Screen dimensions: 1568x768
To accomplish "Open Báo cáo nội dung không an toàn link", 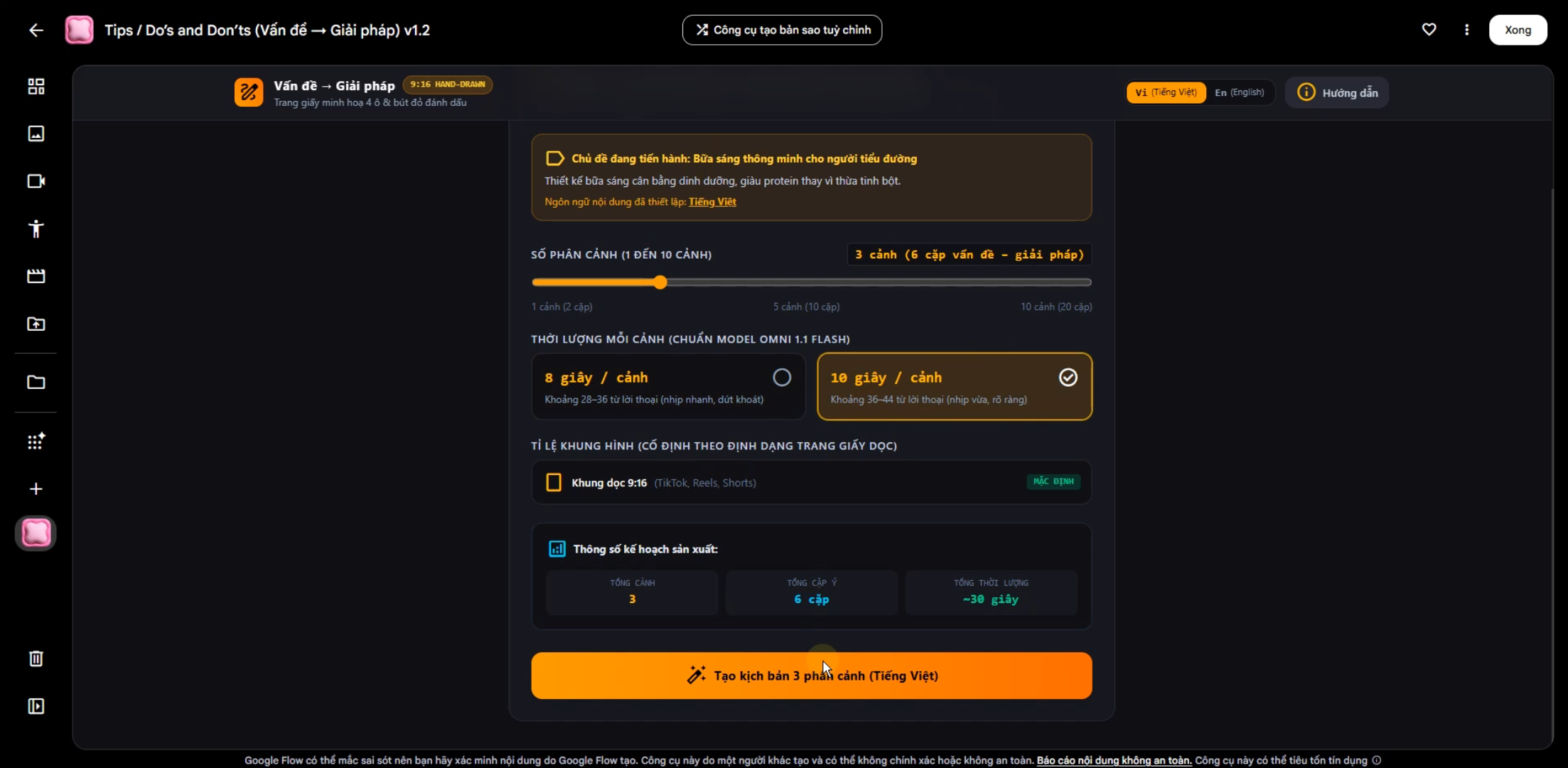I will tap(1114, 760).
